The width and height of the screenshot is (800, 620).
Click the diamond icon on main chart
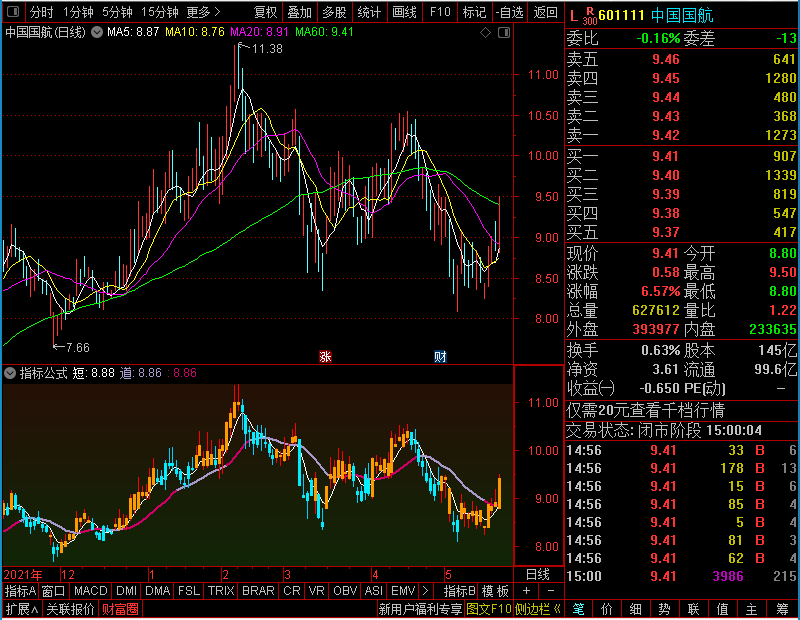(x=485, y=33)
